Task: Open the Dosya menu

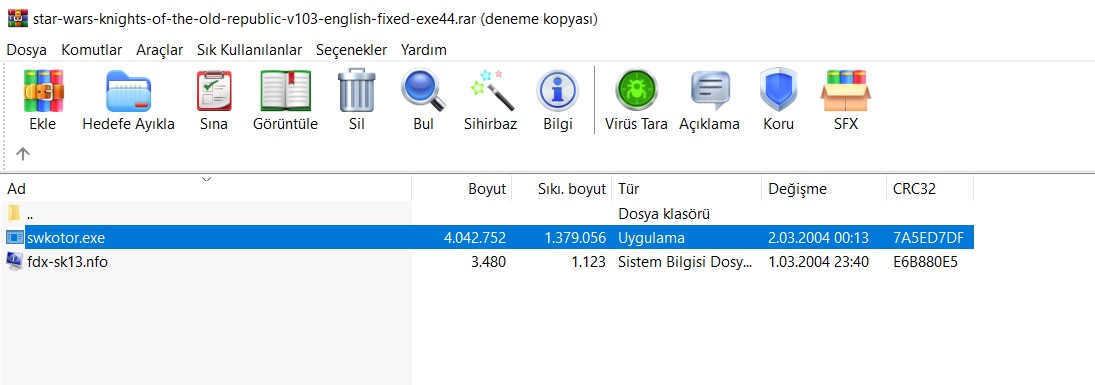Action: (27, 50)
